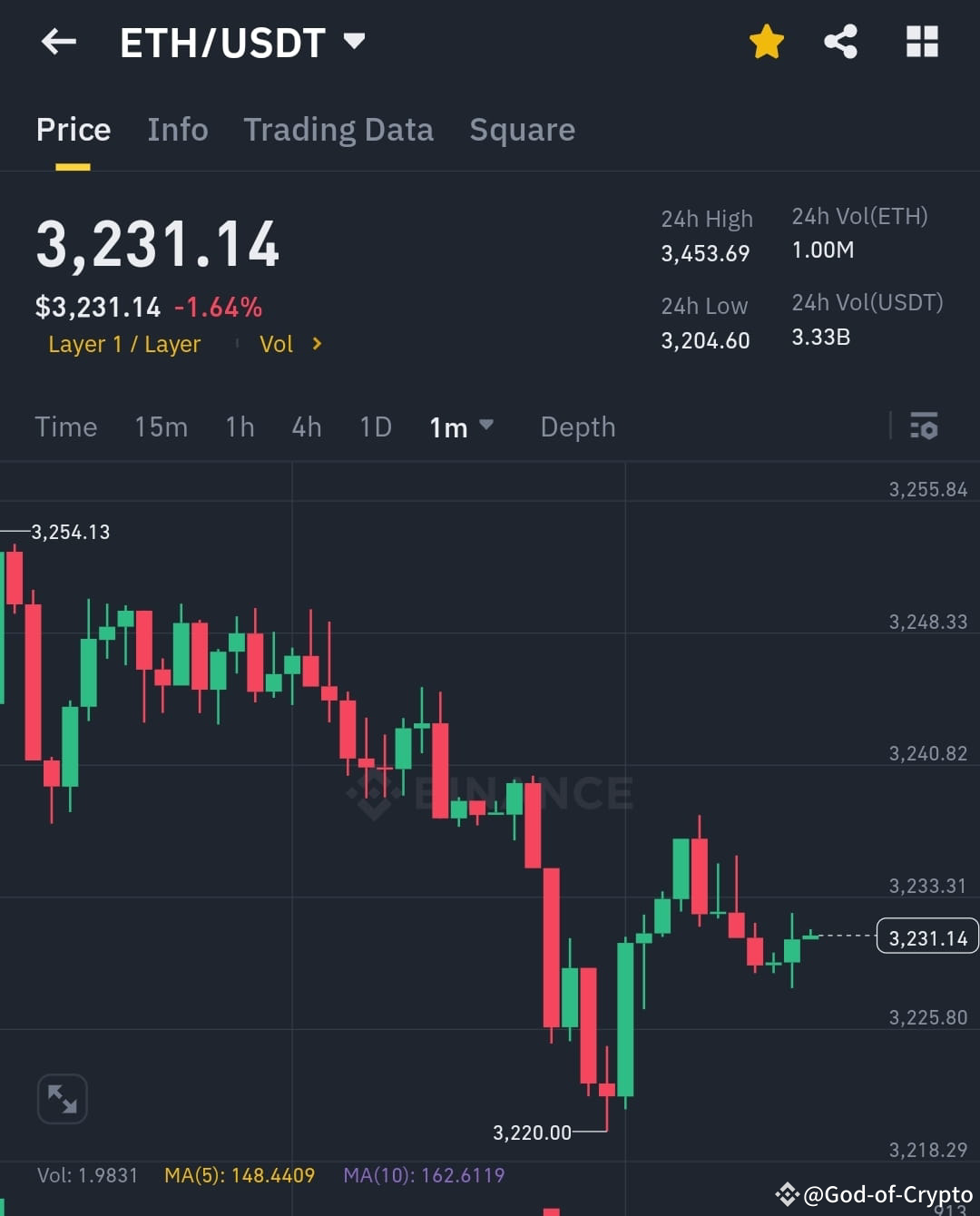Enable the Time view for the chart
The image size is (980, 1216).
pyautogui.click(x=66, y=427)
